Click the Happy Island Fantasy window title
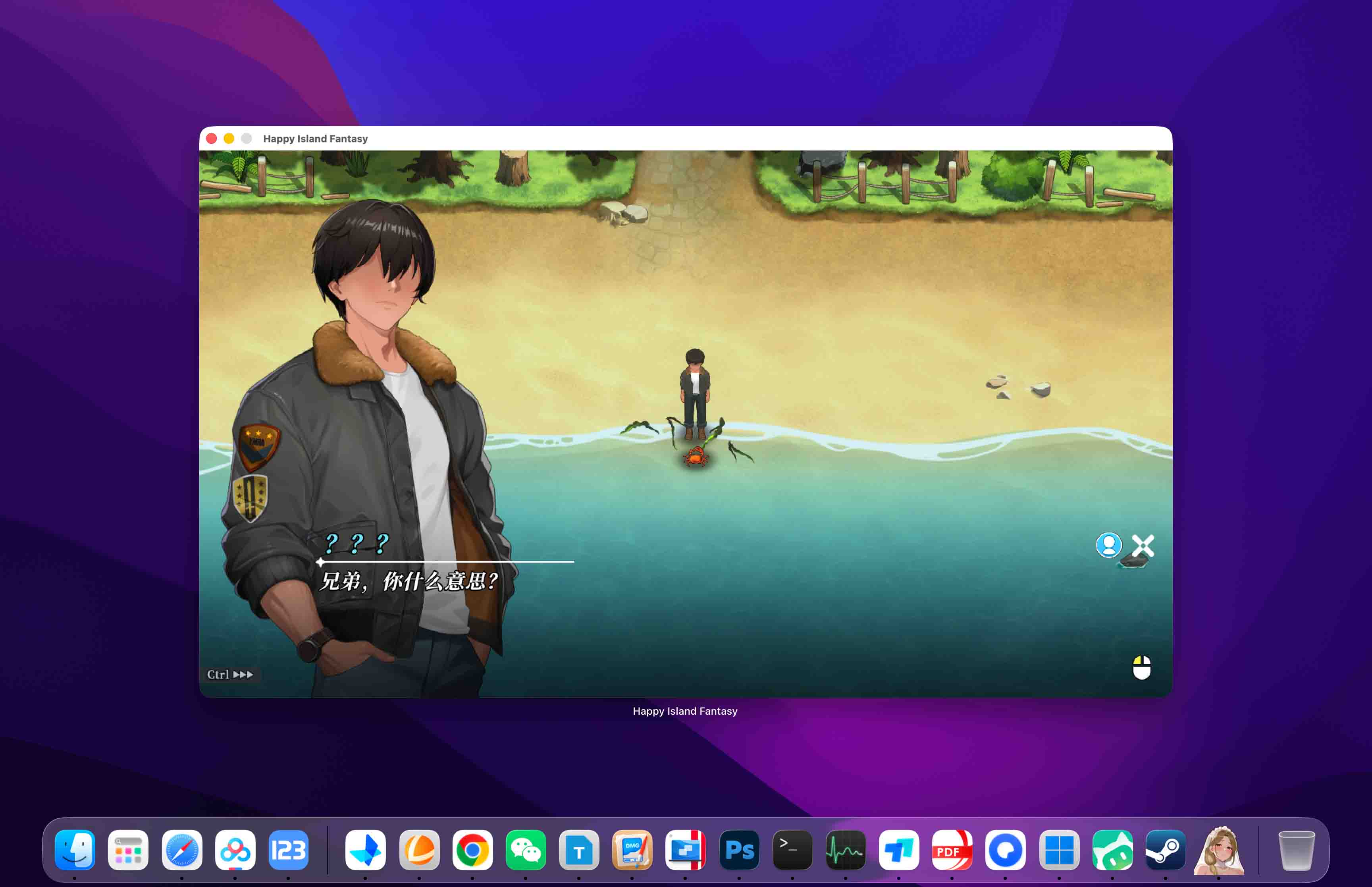This screenshot has height=887, width=1372. click(315, 139)
